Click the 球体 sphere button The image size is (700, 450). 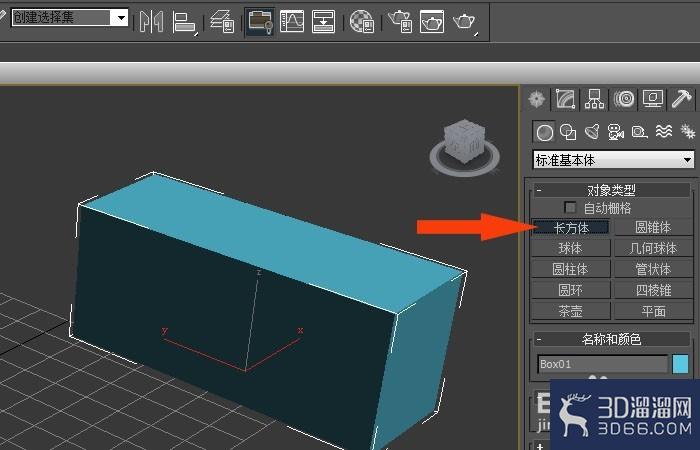pyautogui.click(x=571, y=249)
